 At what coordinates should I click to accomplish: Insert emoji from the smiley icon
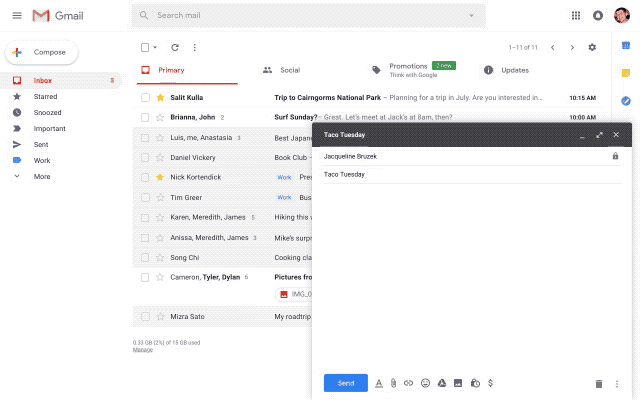425,383
